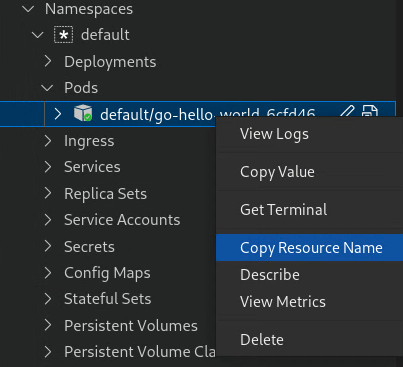Click the save icon on the pod row
The image size is (403, 367).
370,111
